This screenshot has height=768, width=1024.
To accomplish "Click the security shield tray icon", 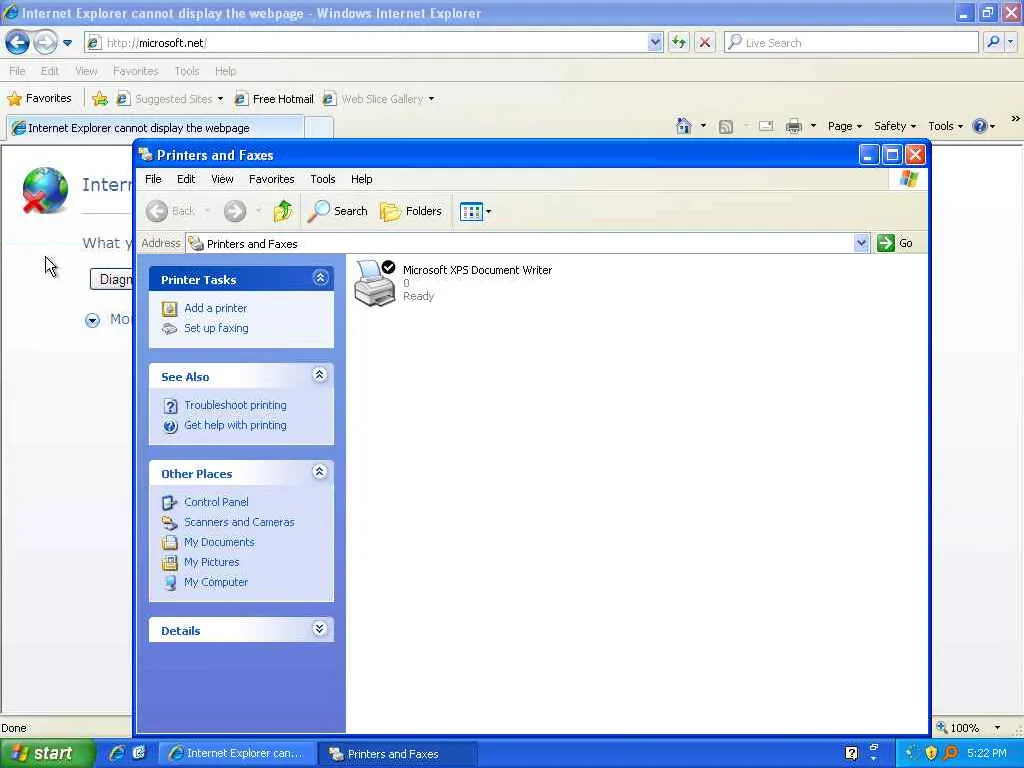I will click(931, 753).
